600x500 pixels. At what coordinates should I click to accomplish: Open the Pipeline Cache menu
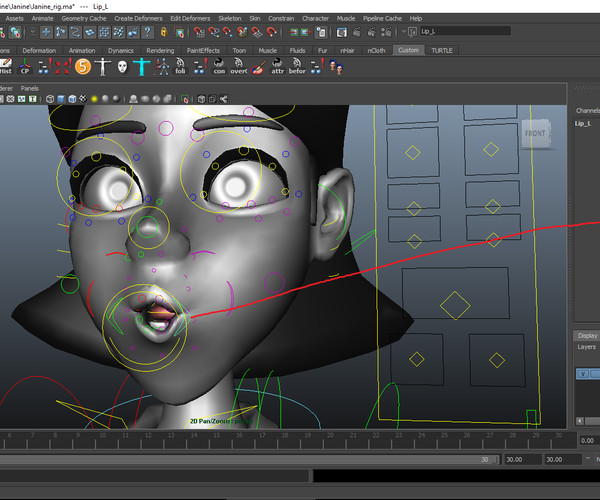[x=382, y=18]
